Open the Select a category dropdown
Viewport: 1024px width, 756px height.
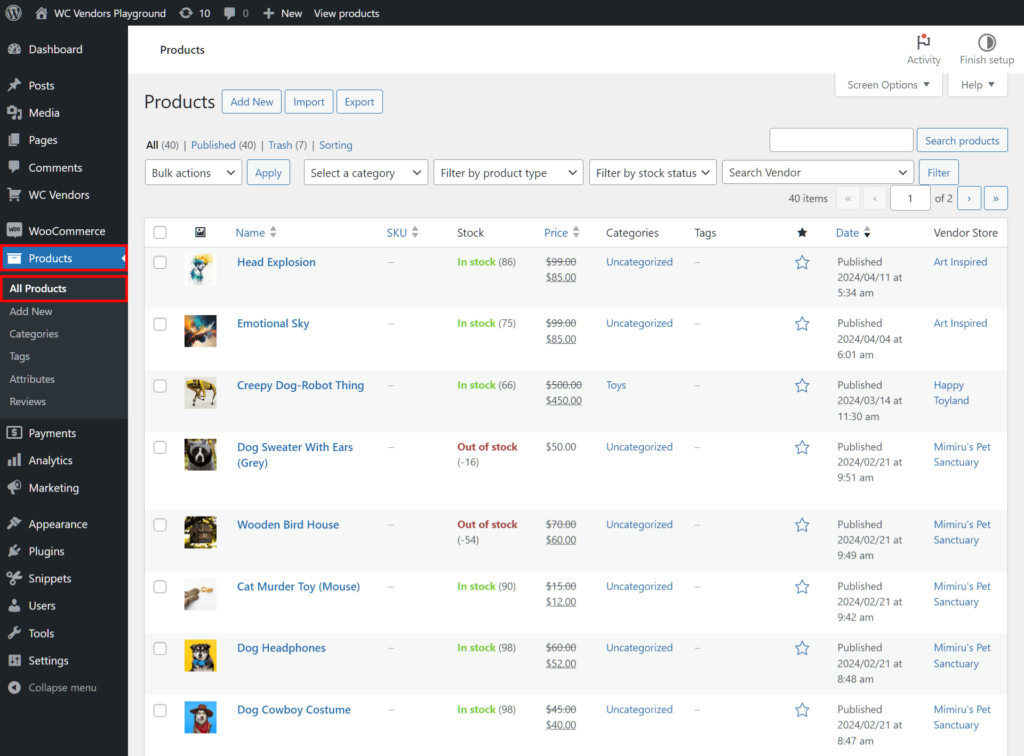click(366, 172)
